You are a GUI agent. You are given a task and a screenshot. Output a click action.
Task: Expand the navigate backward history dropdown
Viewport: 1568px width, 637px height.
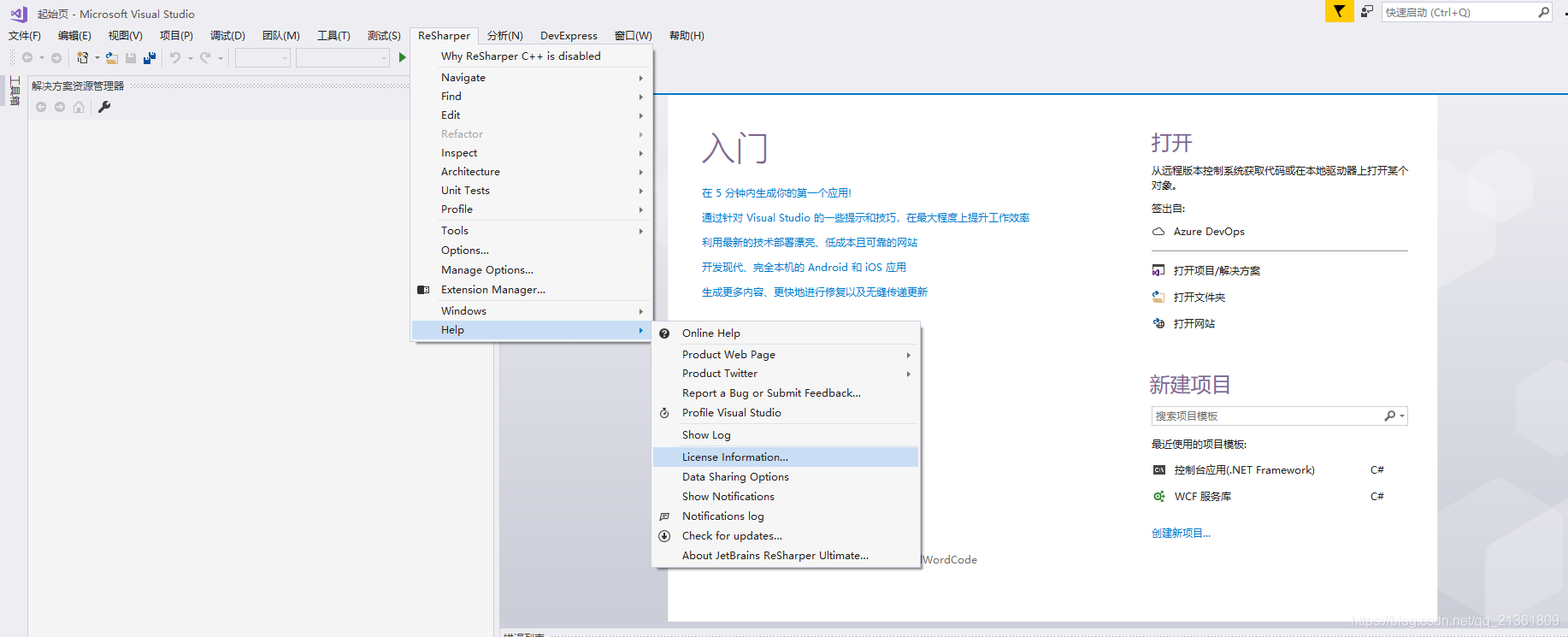[41, 58]
